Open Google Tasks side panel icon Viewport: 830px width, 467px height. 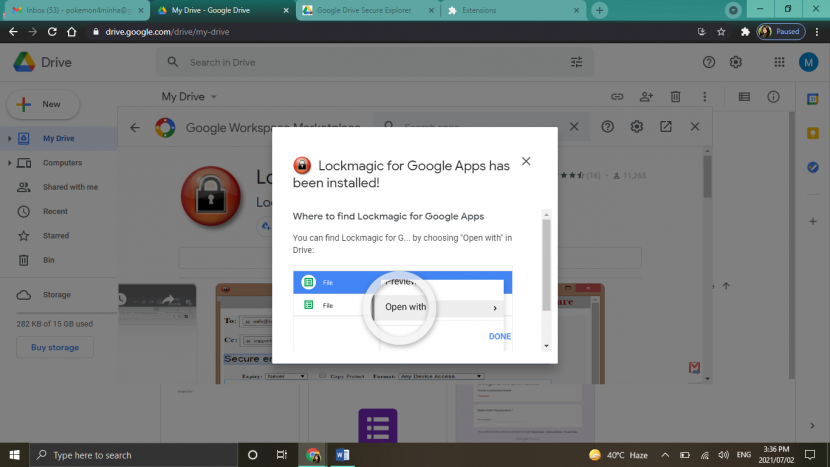[813, 167]
